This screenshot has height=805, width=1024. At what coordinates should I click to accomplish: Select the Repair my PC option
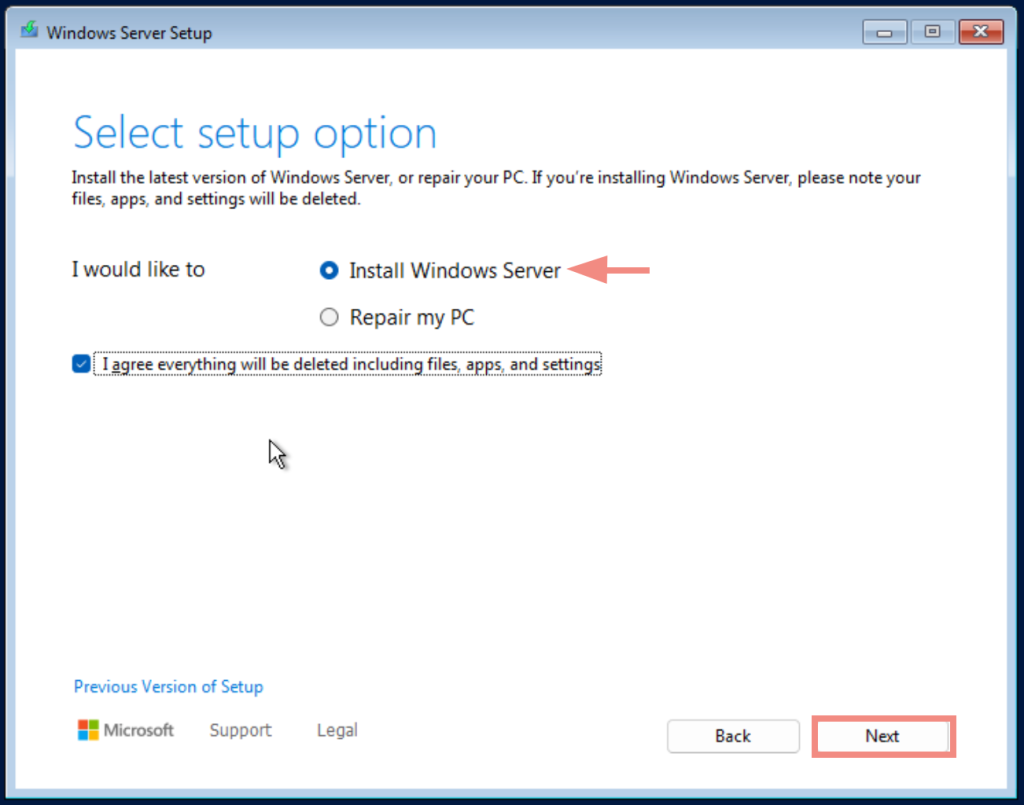pos(329,317)
